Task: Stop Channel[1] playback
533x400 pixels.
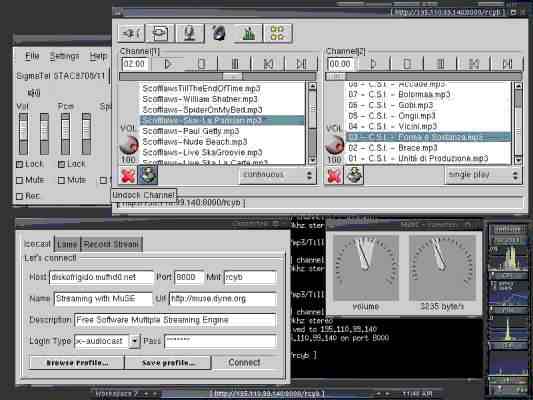Action: (201, 64)
